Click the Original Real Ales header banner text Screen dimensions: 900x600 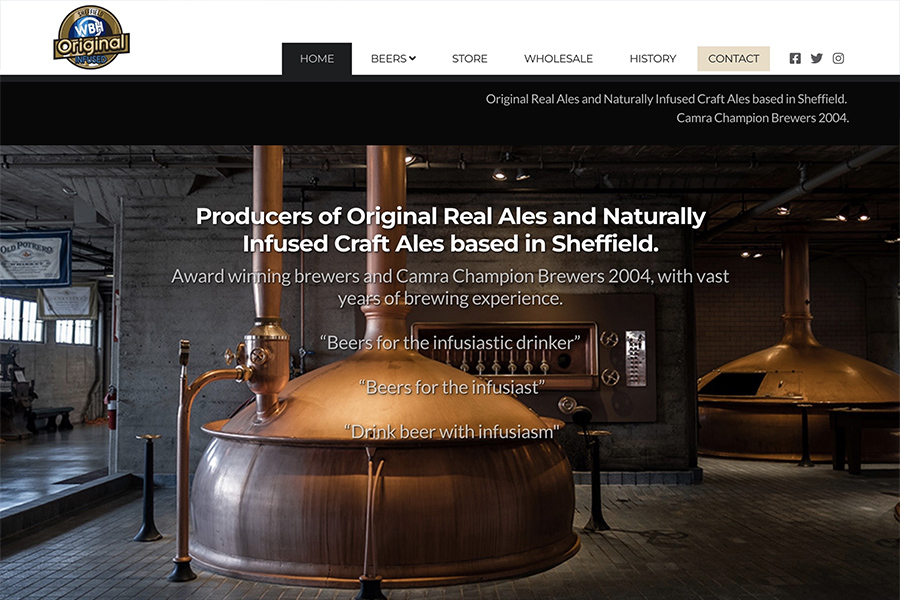(x=666, y=99)
